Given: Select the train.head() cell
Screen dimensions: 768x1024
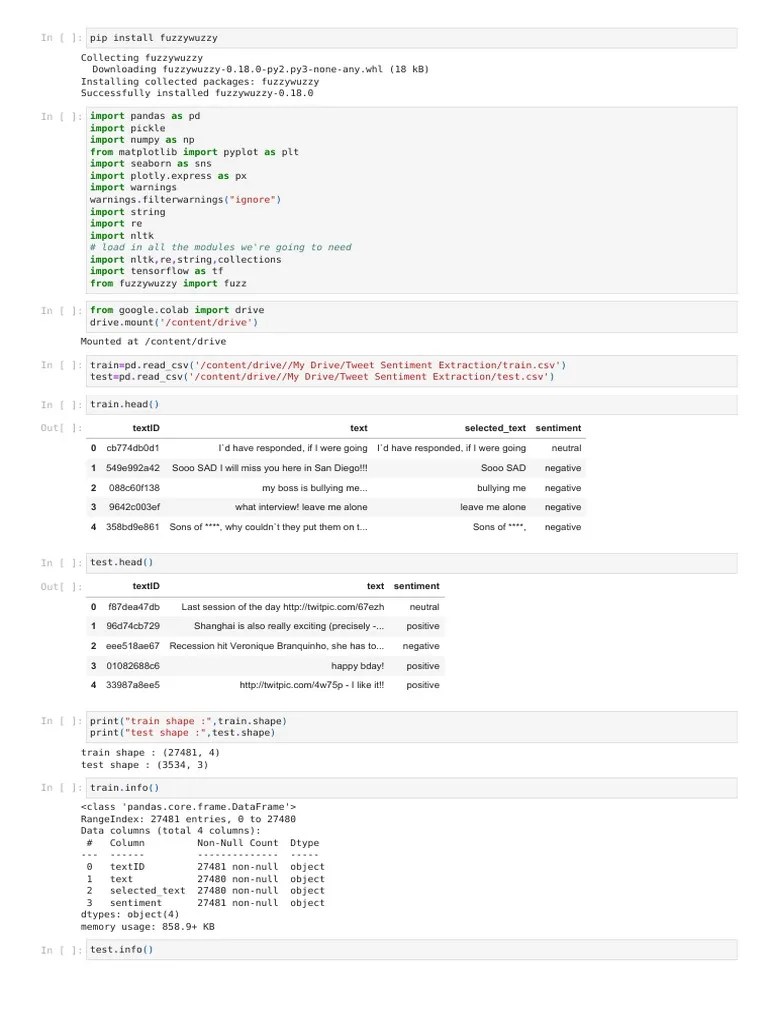Looking at the screenshot, I should pos(411,404).
